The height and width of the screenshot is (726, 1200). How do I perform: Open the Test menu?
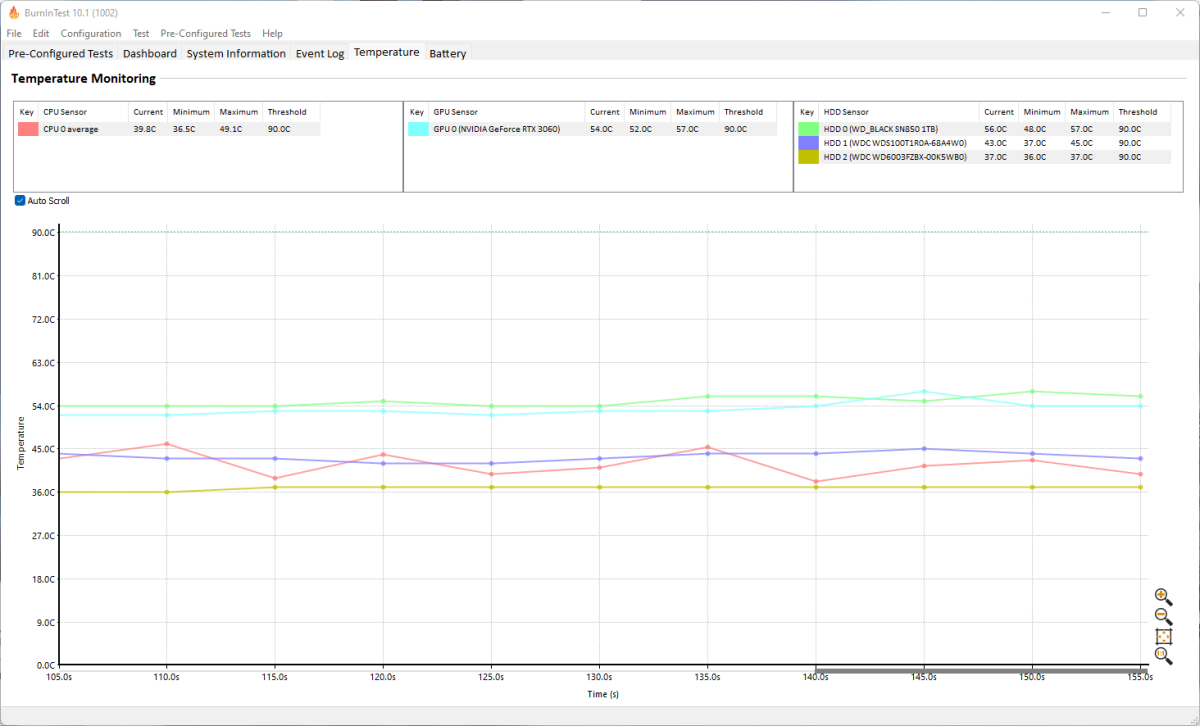tap(141, 33)
